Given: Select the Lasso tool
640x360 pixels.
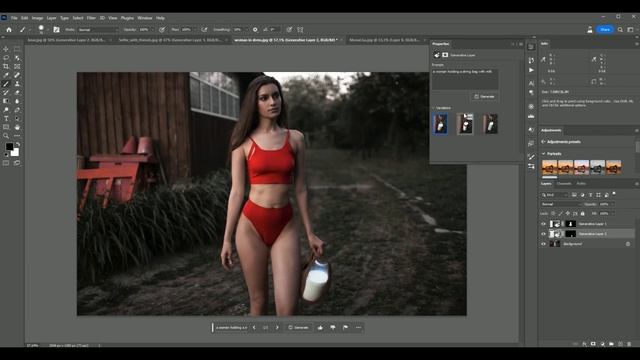Looking at the screenshot, I should [6, 58].
